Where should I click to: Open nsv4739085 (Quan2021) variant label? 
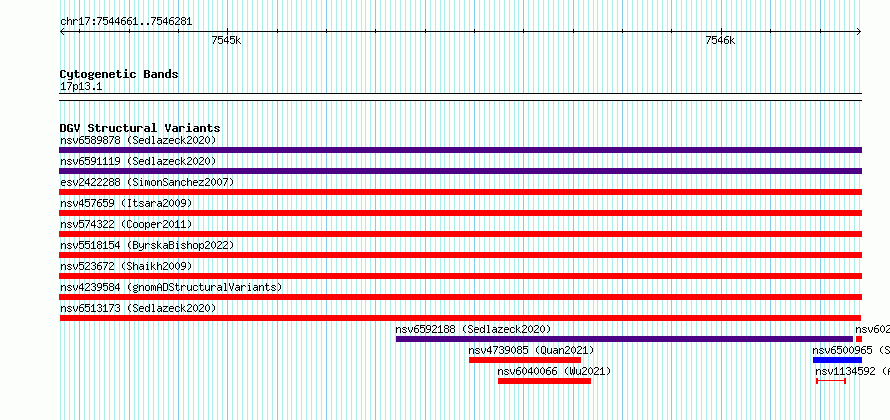pyautogui.click(x=531, y=350)
